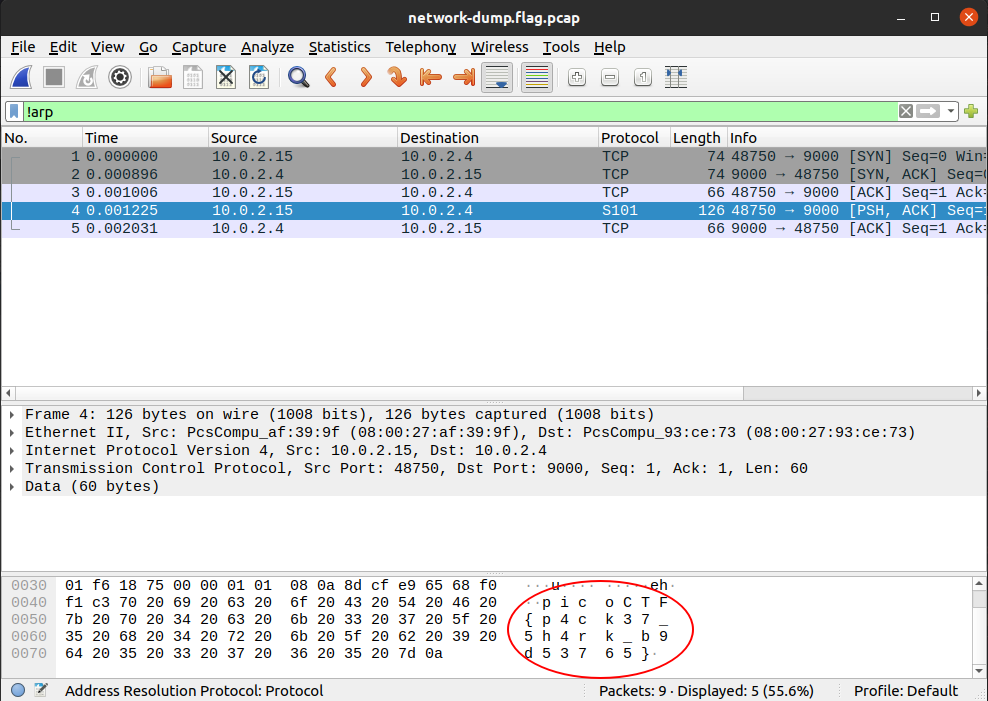The image size is (988, 701).
Task: Open capture options gear icon
Action: click(120, 77)
